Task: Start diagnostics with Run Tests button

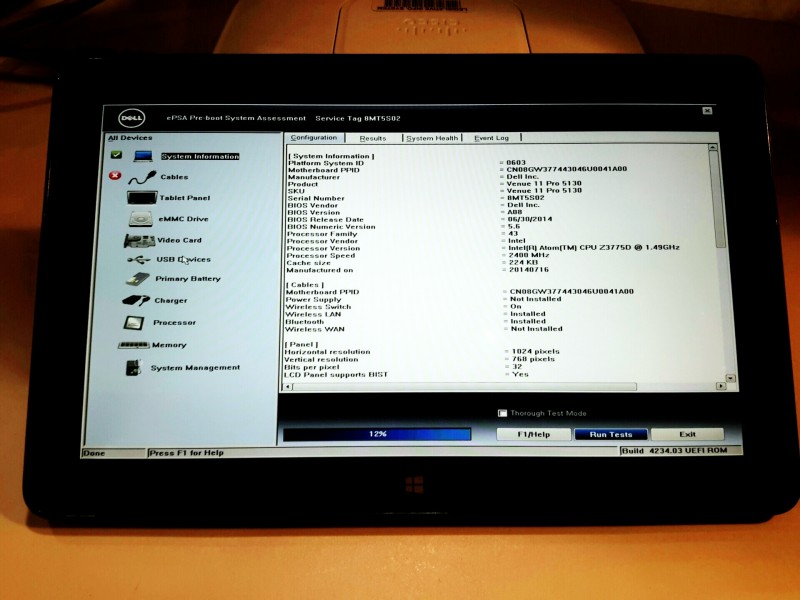Action: click(611, 434)
